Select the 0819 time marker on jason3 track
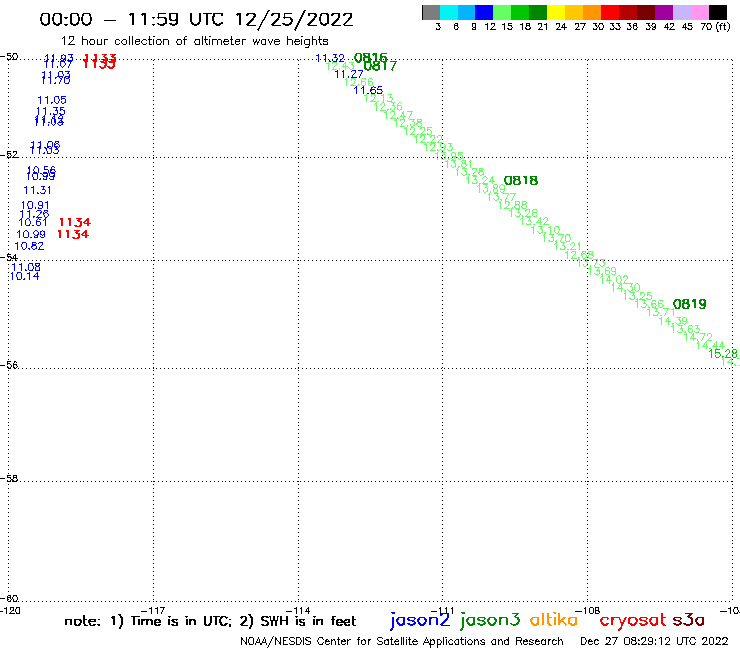 690,304
